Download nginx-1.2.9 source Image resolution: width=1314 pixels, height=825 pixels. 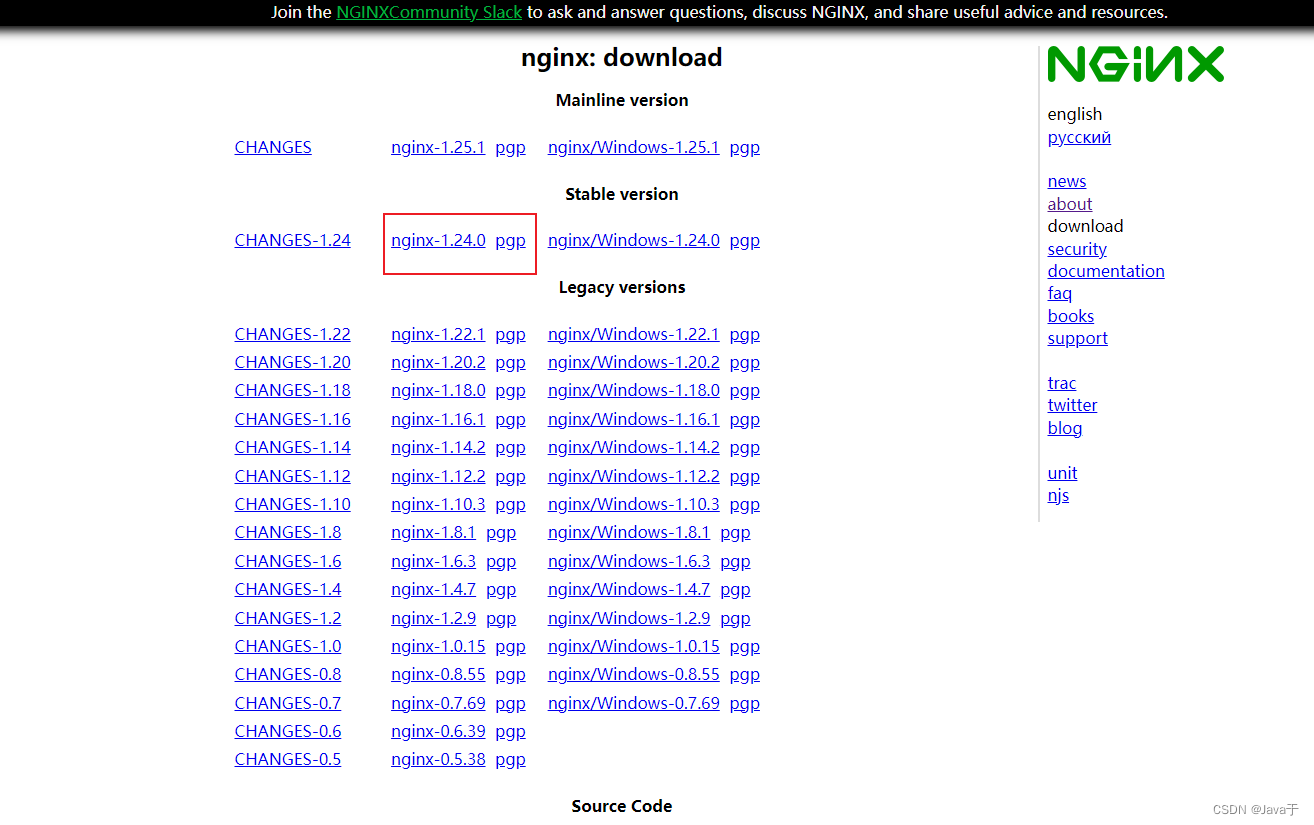(x=433, y=618)
